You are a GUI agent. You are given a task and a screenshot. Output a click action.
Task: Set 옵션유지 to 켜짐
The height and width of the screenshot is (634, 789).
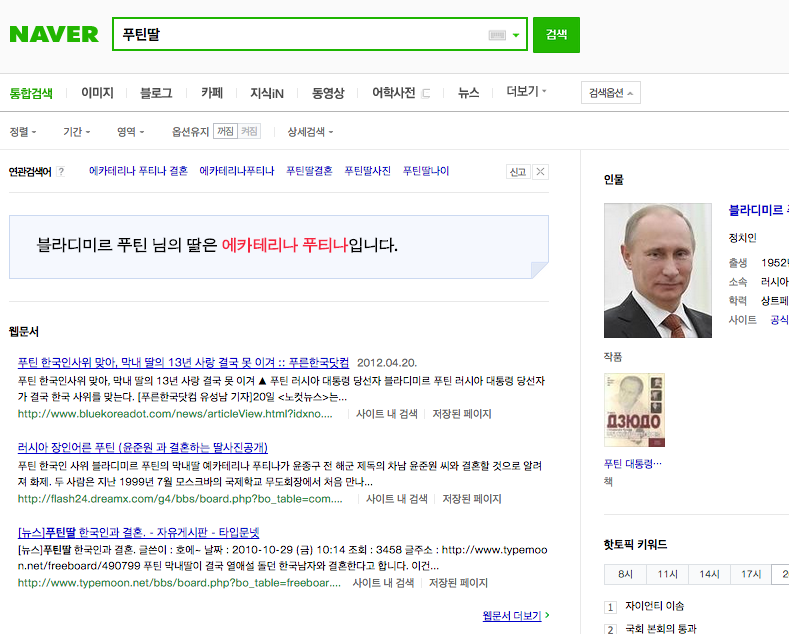coord(249,131)
